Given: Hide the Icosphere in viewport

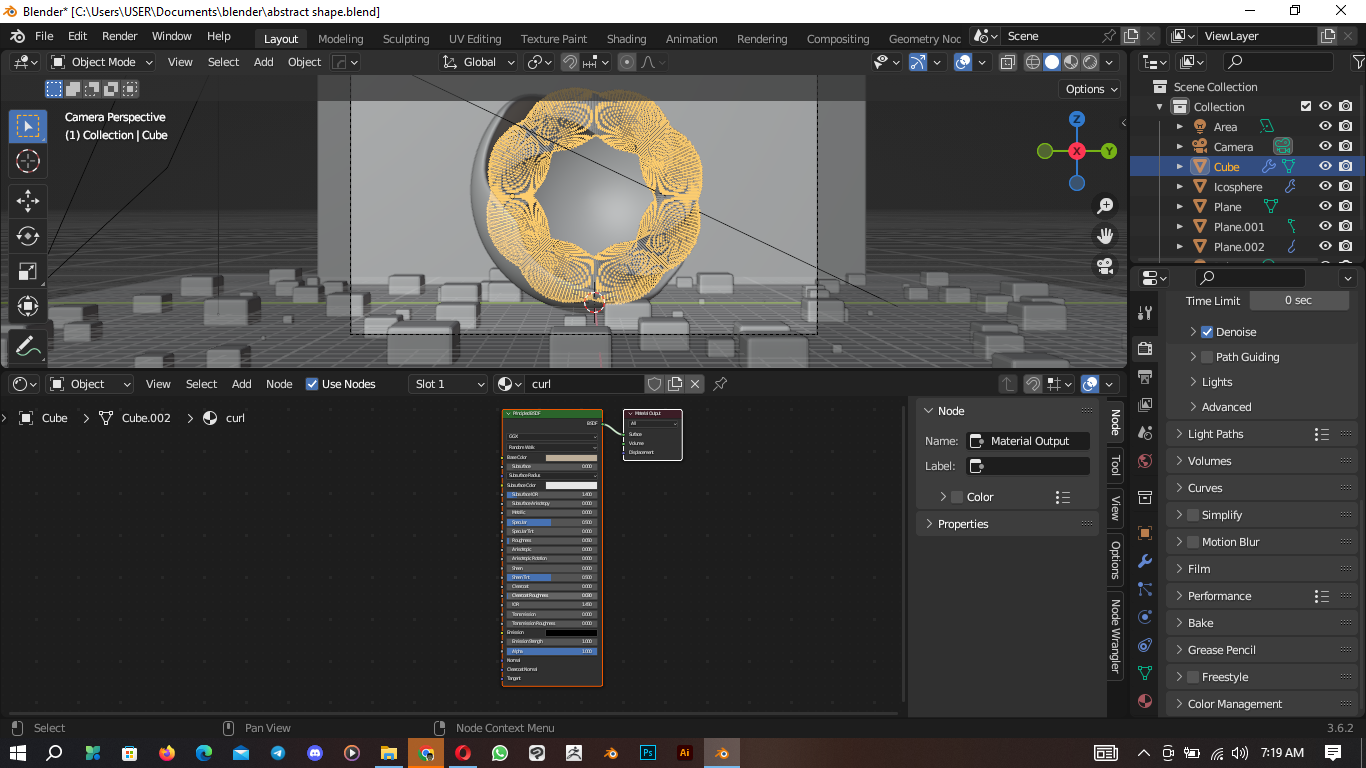Looking at the screenshot, I should tap(1325, 187).
